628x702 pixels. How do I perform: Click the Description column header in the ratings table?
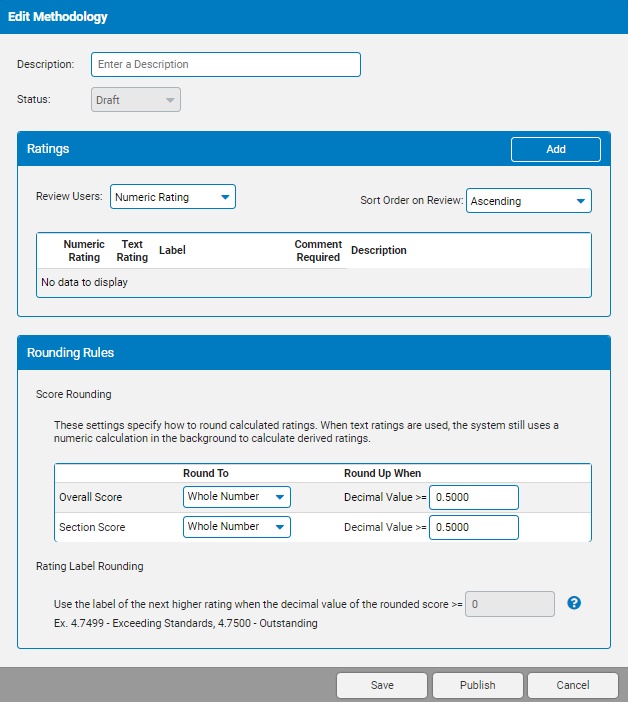(379, 250)
